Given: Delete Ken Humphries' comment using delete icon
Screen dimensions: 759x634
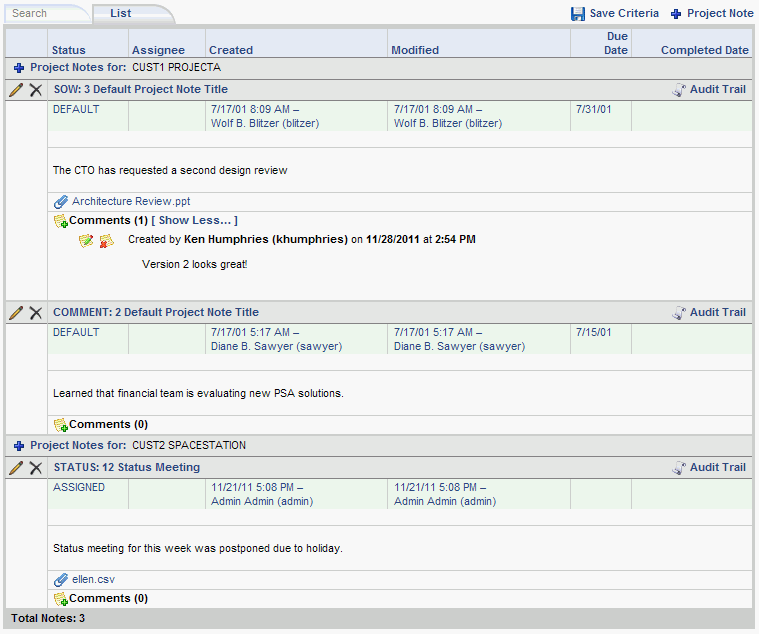Looking at the screenshot, I should pos(106,240).
